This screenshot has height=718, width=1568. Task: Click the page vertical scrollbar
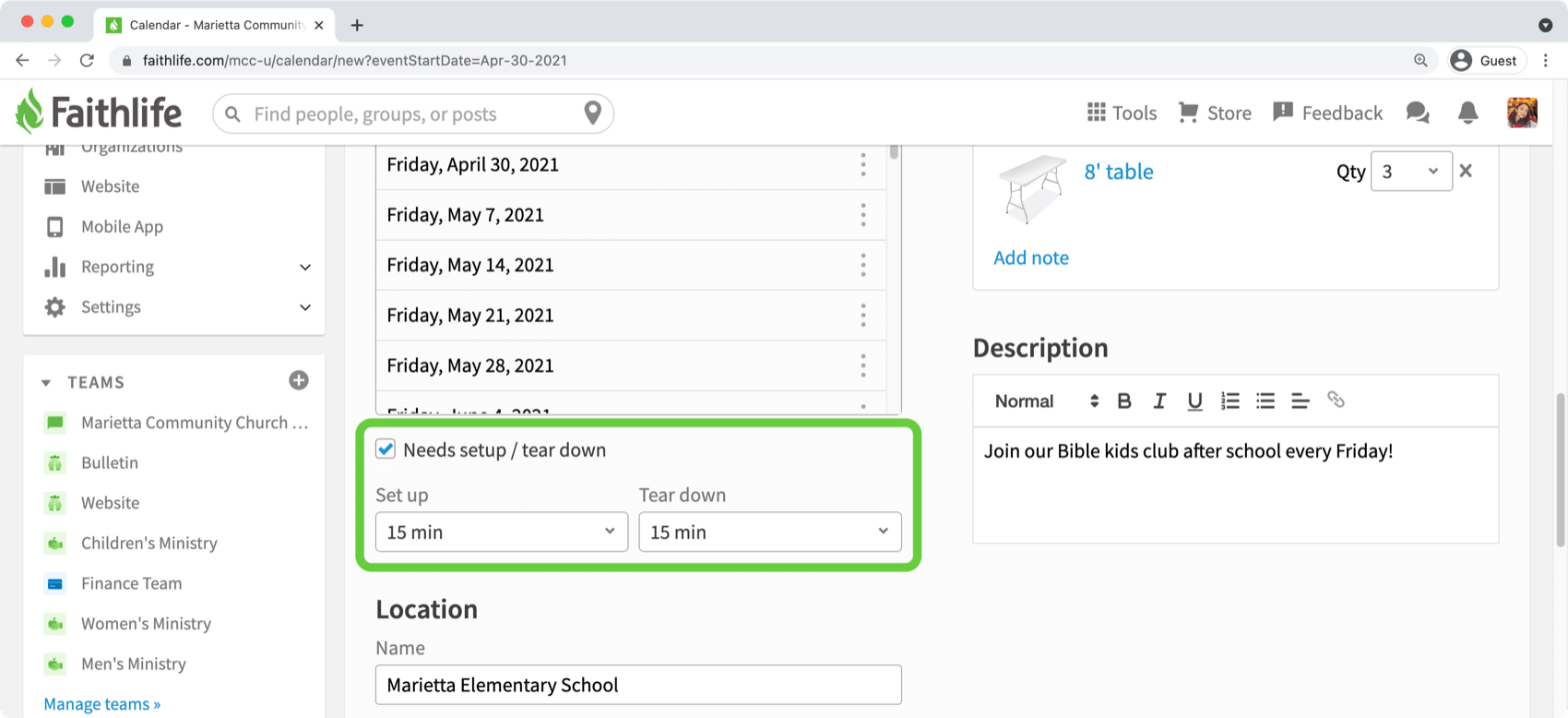pyautogui.click(x=1560, y=471)
